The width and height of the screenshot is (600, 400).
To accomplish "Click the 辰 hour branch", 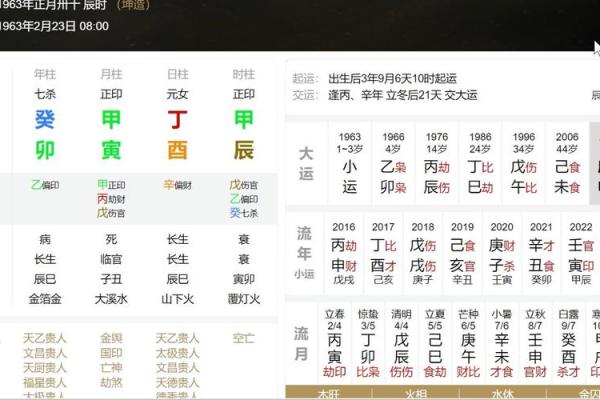I will click(244, 150).
